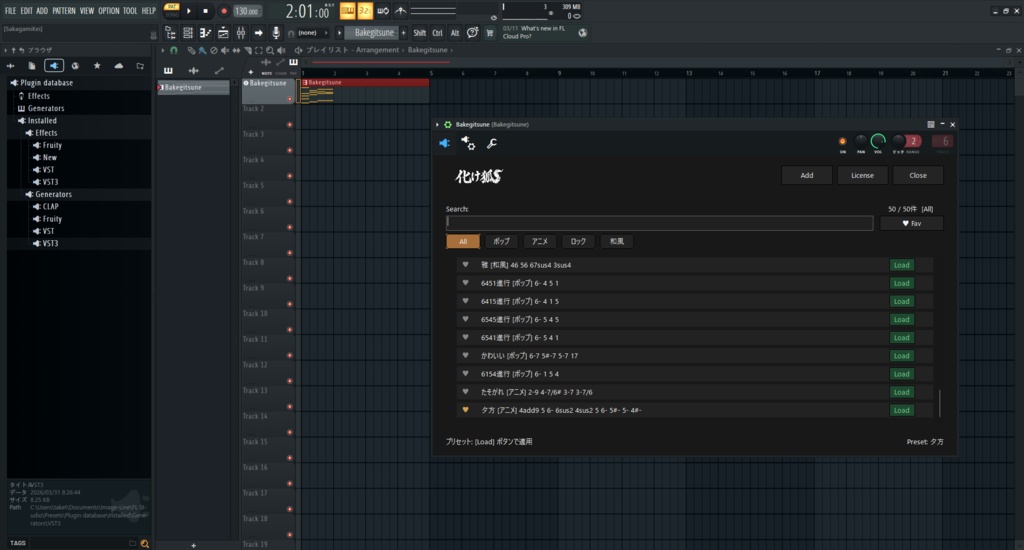1024x550 pixels.
Task: Click the blue plug icon in Bakegitsune window
Action: point(445,143)
